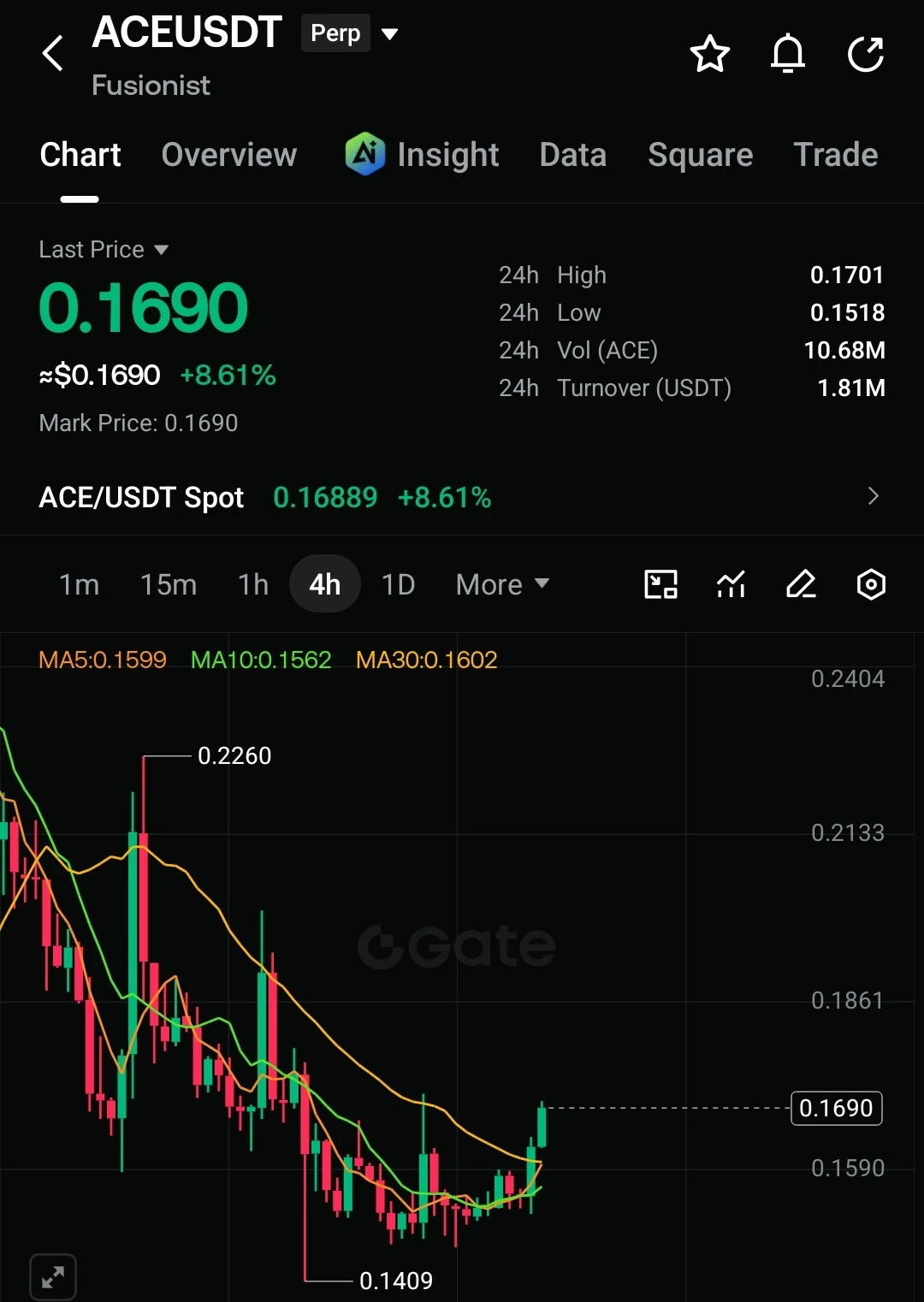The height and width of the screenshot is (1302, 924).
Task: Open the dropdown arrow beside Perp
Action: [390, 34]
